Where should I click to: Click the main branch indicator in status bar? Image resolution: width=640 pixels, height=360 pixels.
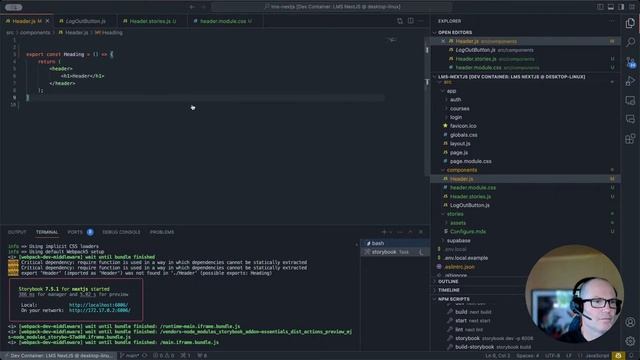coord(130,356)
